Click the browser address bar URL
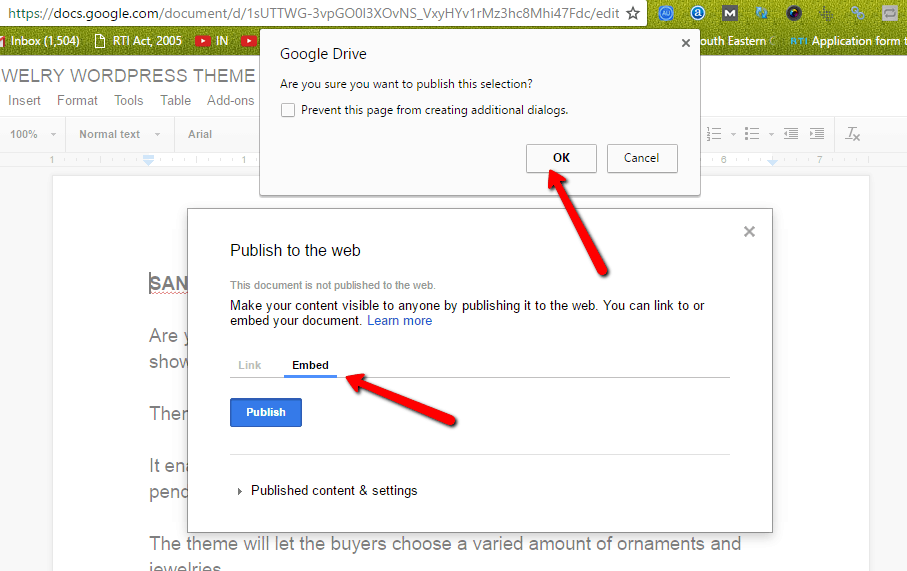This screenshot has width=907, height=571. (314, 13)
